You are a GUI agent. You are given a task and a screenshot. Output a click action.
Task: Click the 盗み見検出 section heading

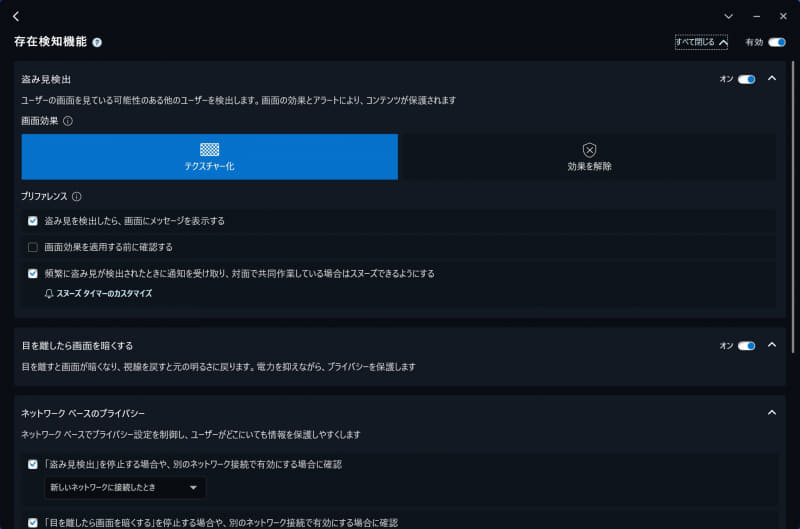tap(46, 80)
